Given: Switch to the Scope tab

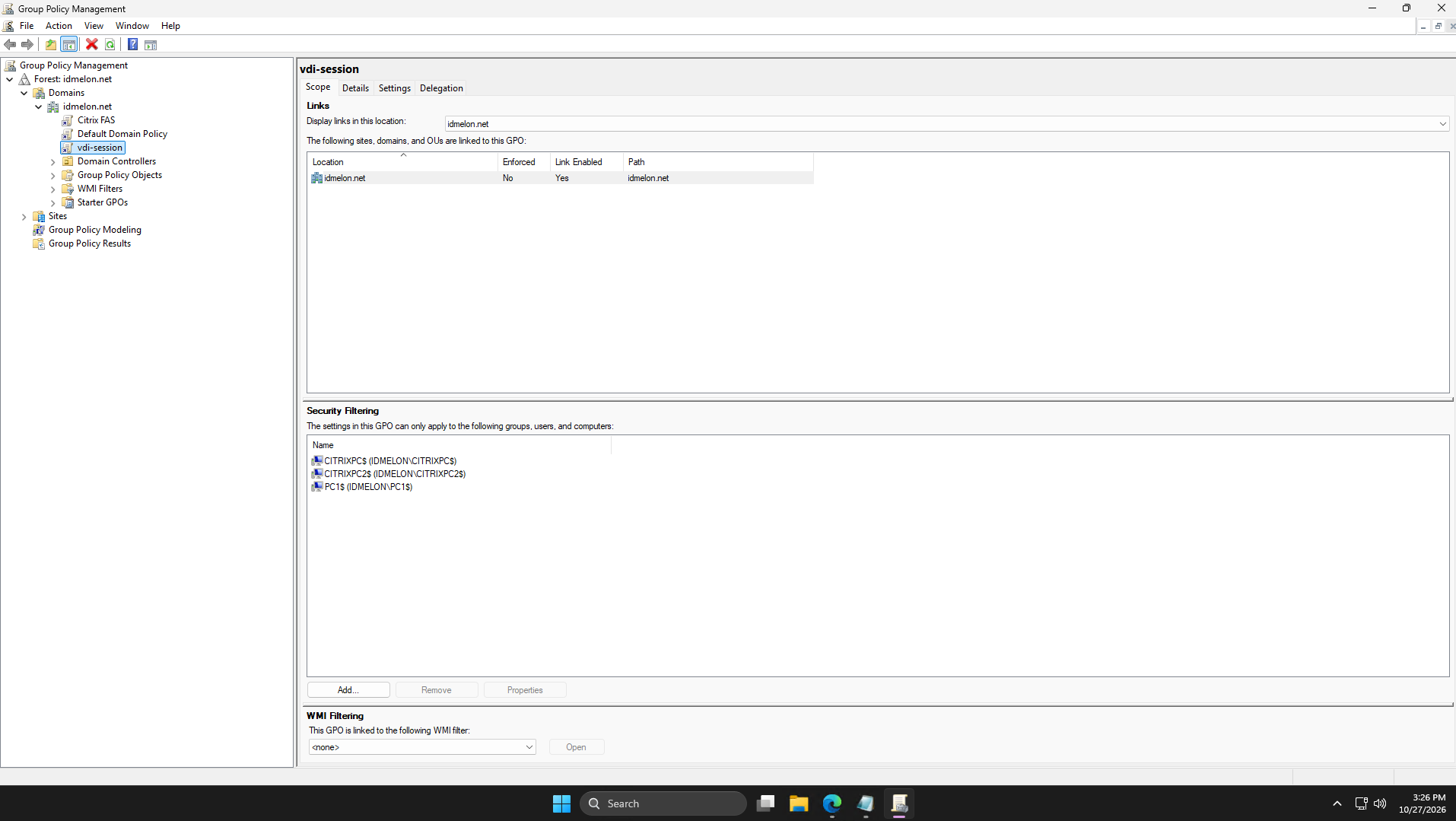Looking at the screenshot, I should pos(318,88).
